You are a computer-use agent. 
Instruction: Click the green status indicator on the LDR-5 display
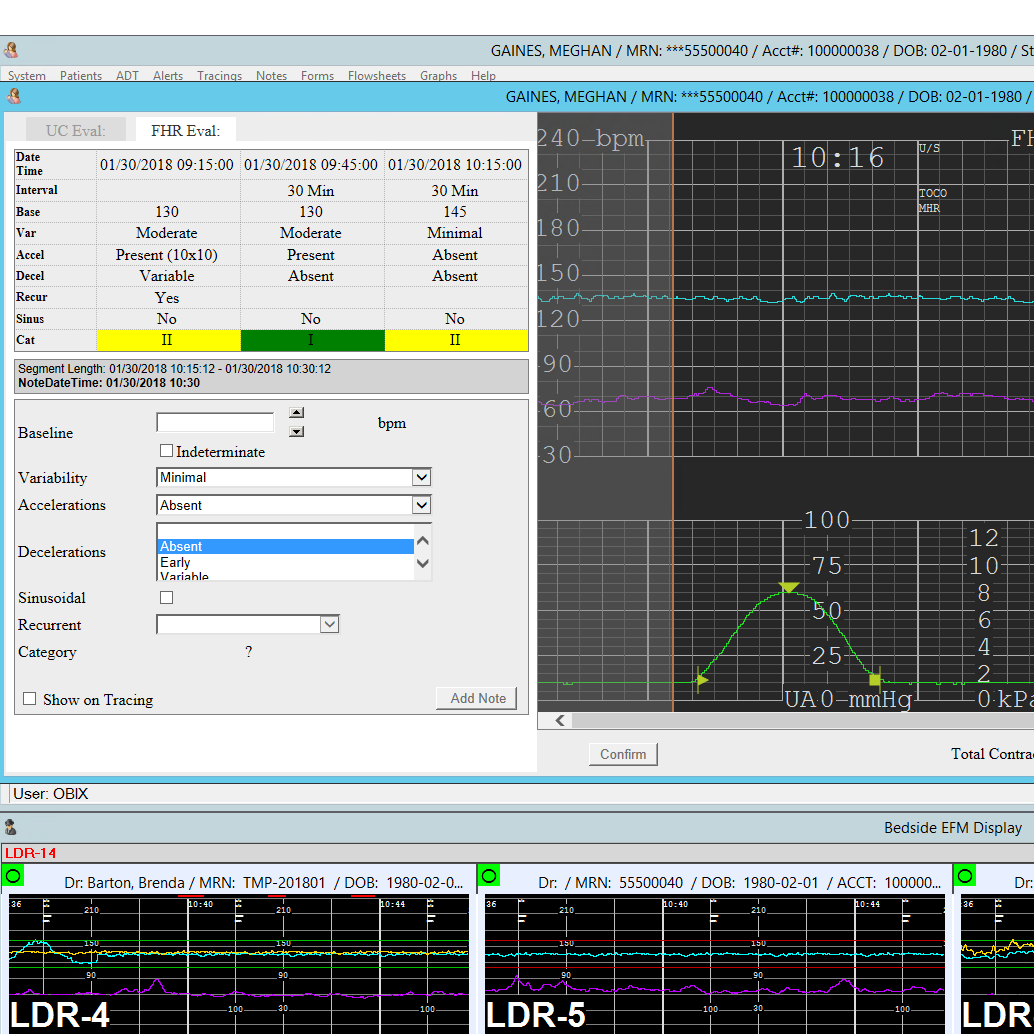click(x=489, y=875)
